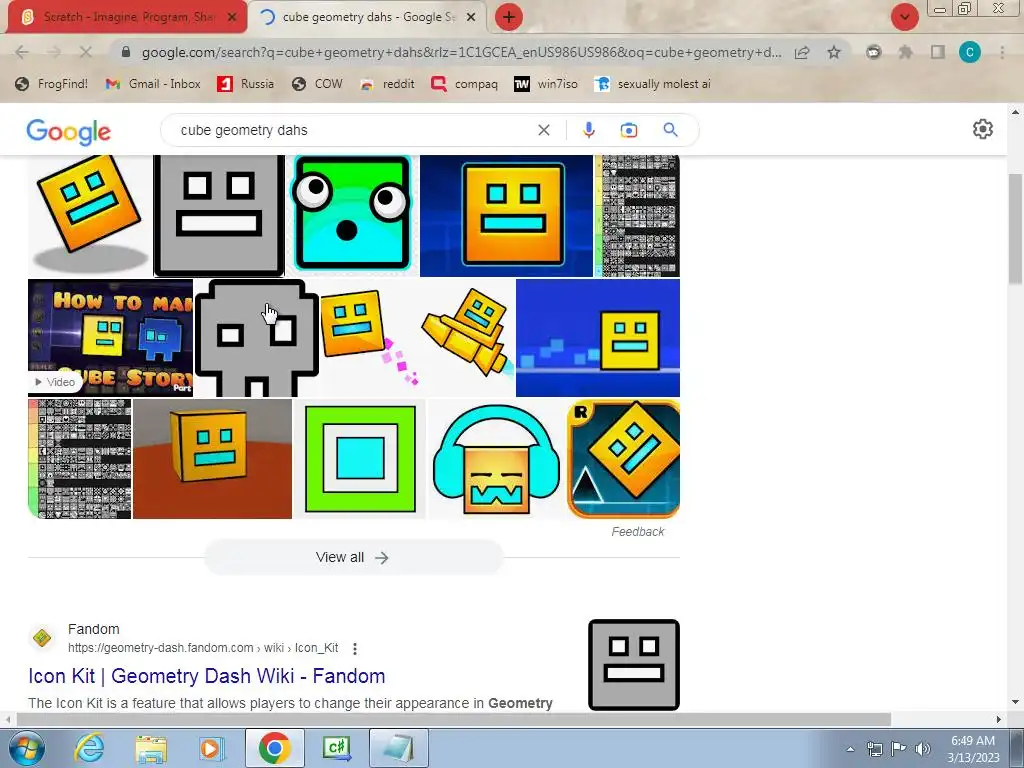Open the Gmail - Inbox bookmark

click(x=153, y=84)
